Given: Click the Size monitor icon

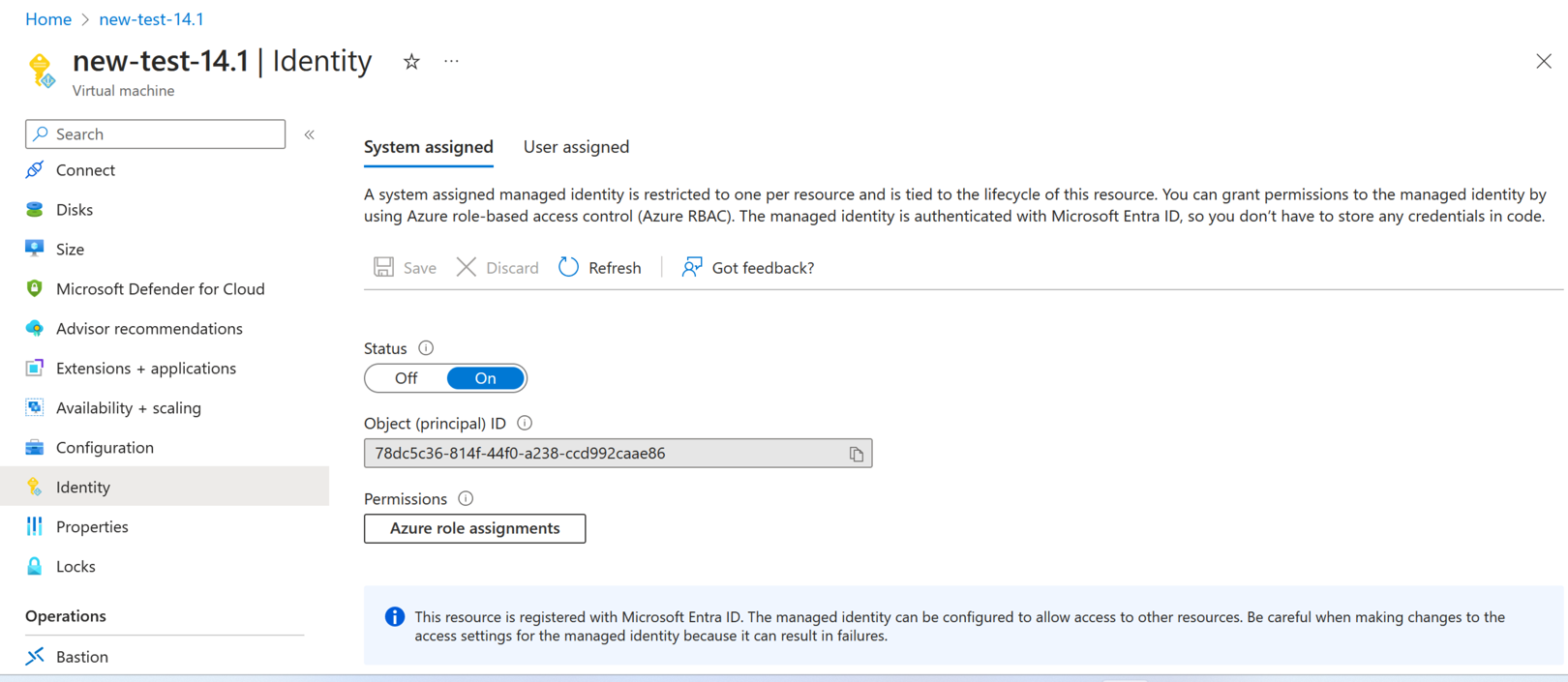Looking at the screenshot, I should click(35, 249).
